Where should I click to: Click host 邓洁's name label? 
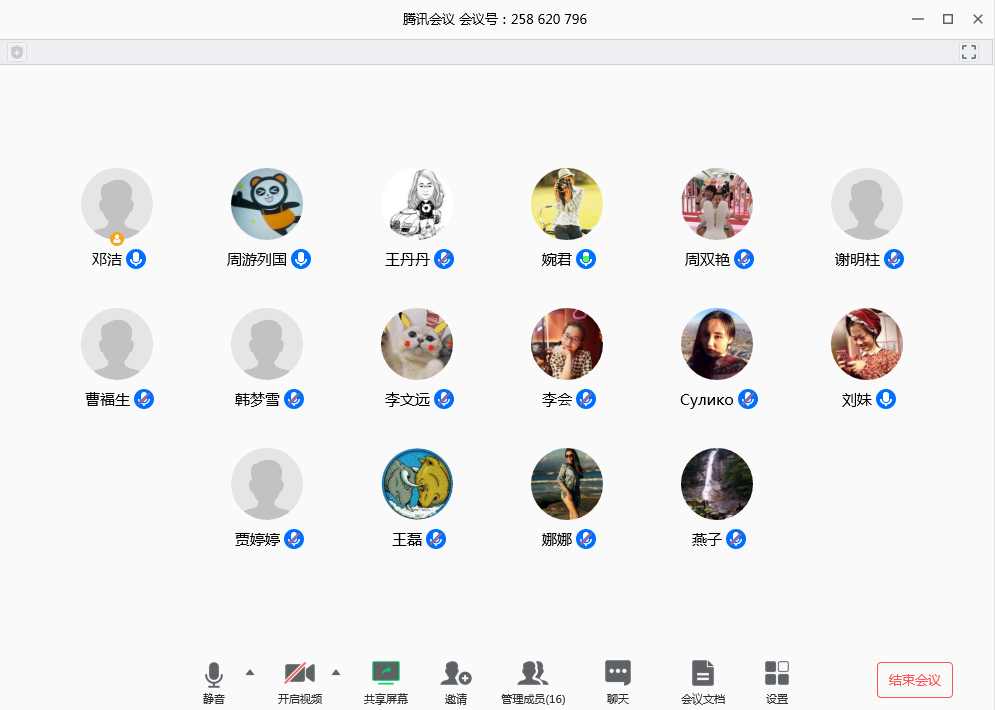(107, 259)
